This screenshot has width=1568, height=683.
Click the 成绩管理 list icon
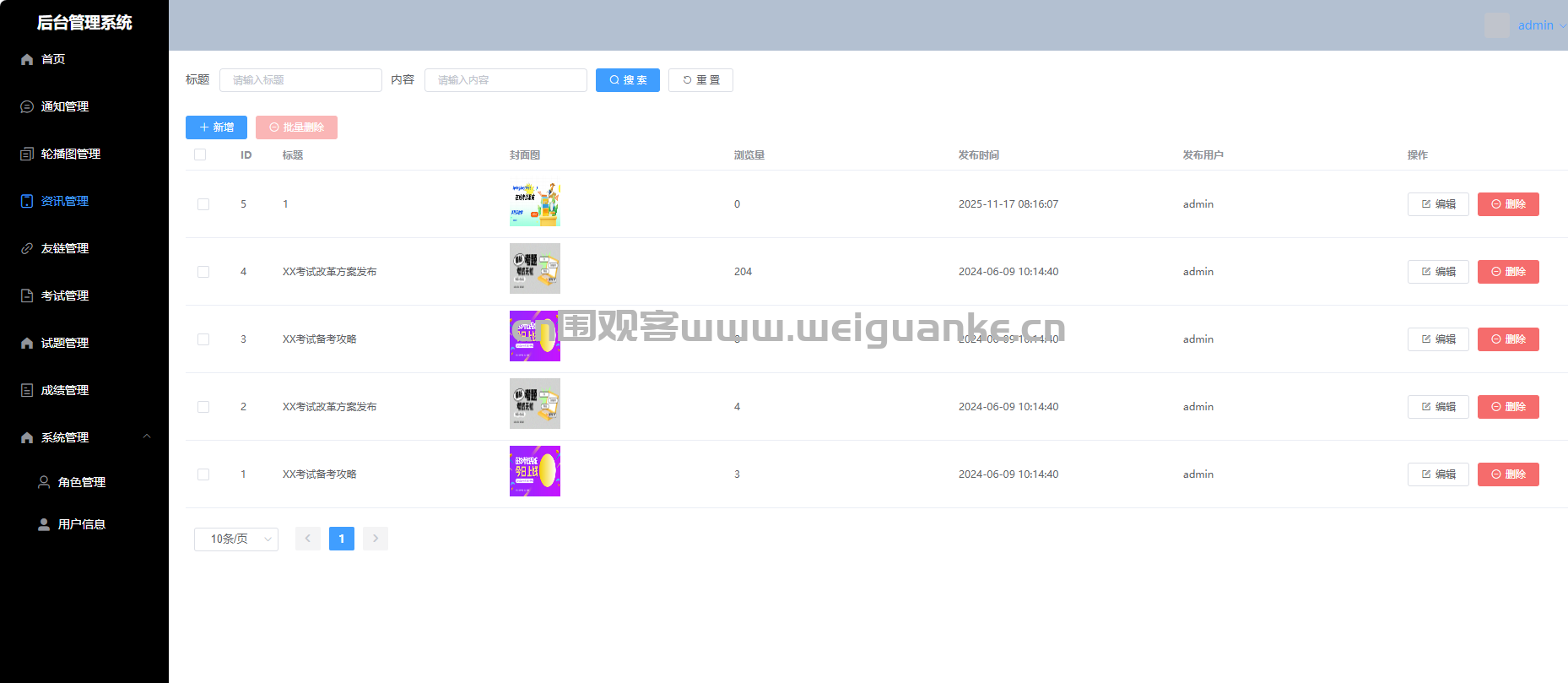(27, 390)
